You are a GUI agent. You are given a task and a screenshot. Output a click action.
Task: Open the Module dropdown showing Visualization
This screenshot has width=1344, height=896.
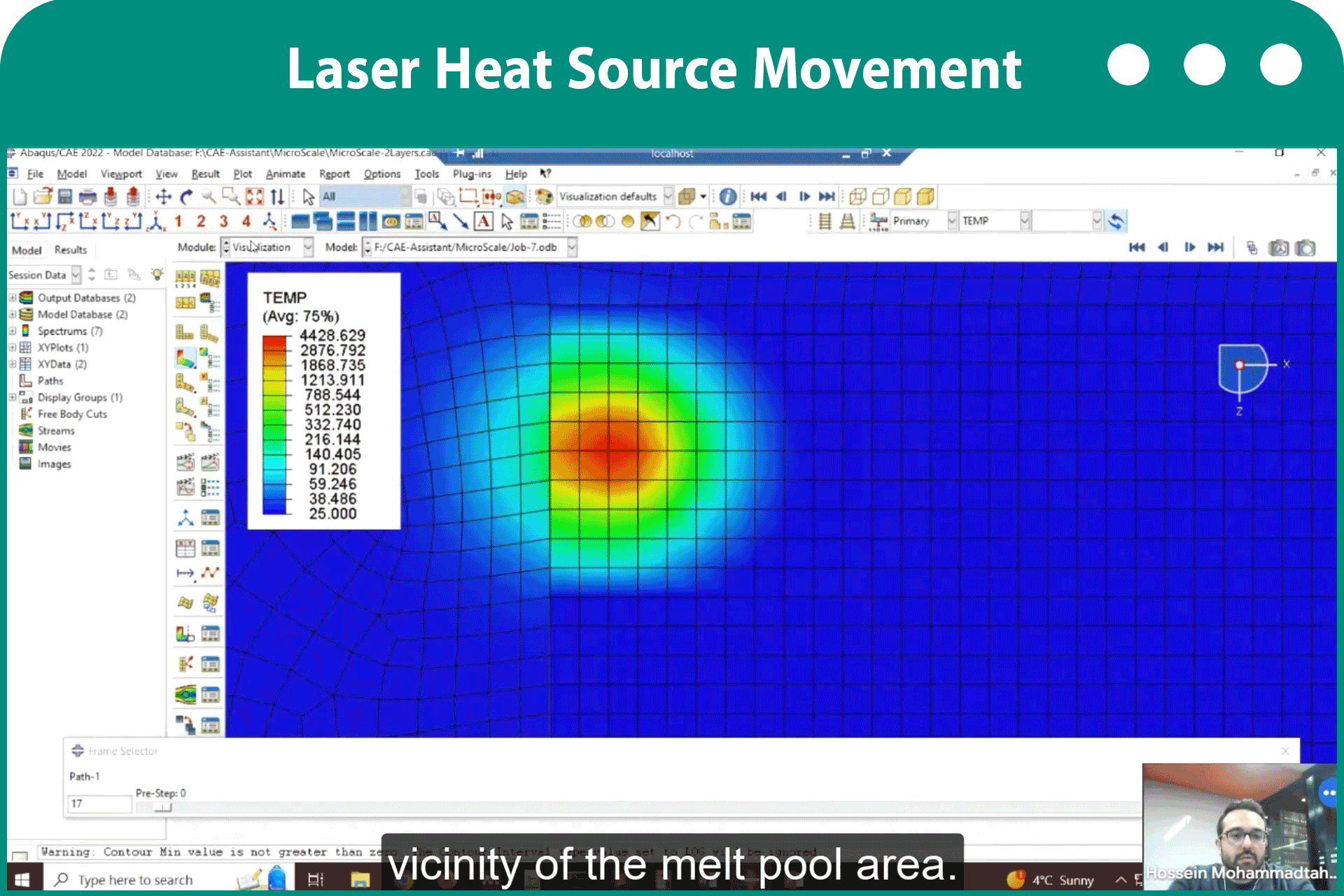point(267,247)
